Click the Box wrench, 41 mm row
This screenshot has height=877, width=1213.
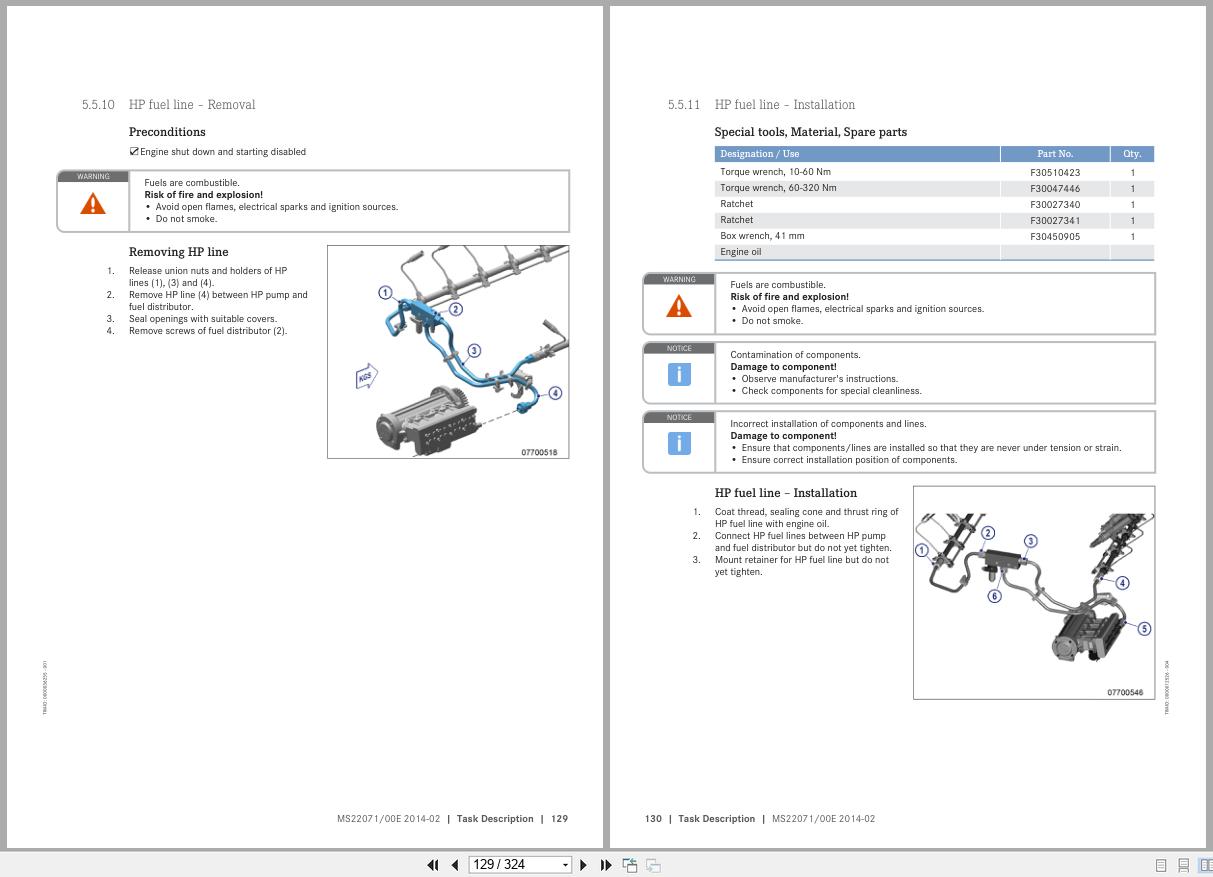(934, 236)
